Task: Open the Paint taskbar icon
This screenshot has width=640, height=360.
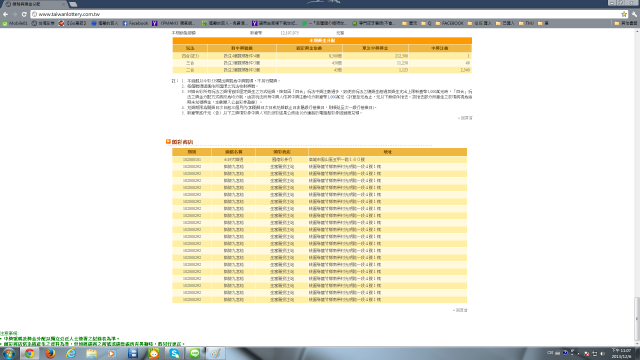Action: 216,353
